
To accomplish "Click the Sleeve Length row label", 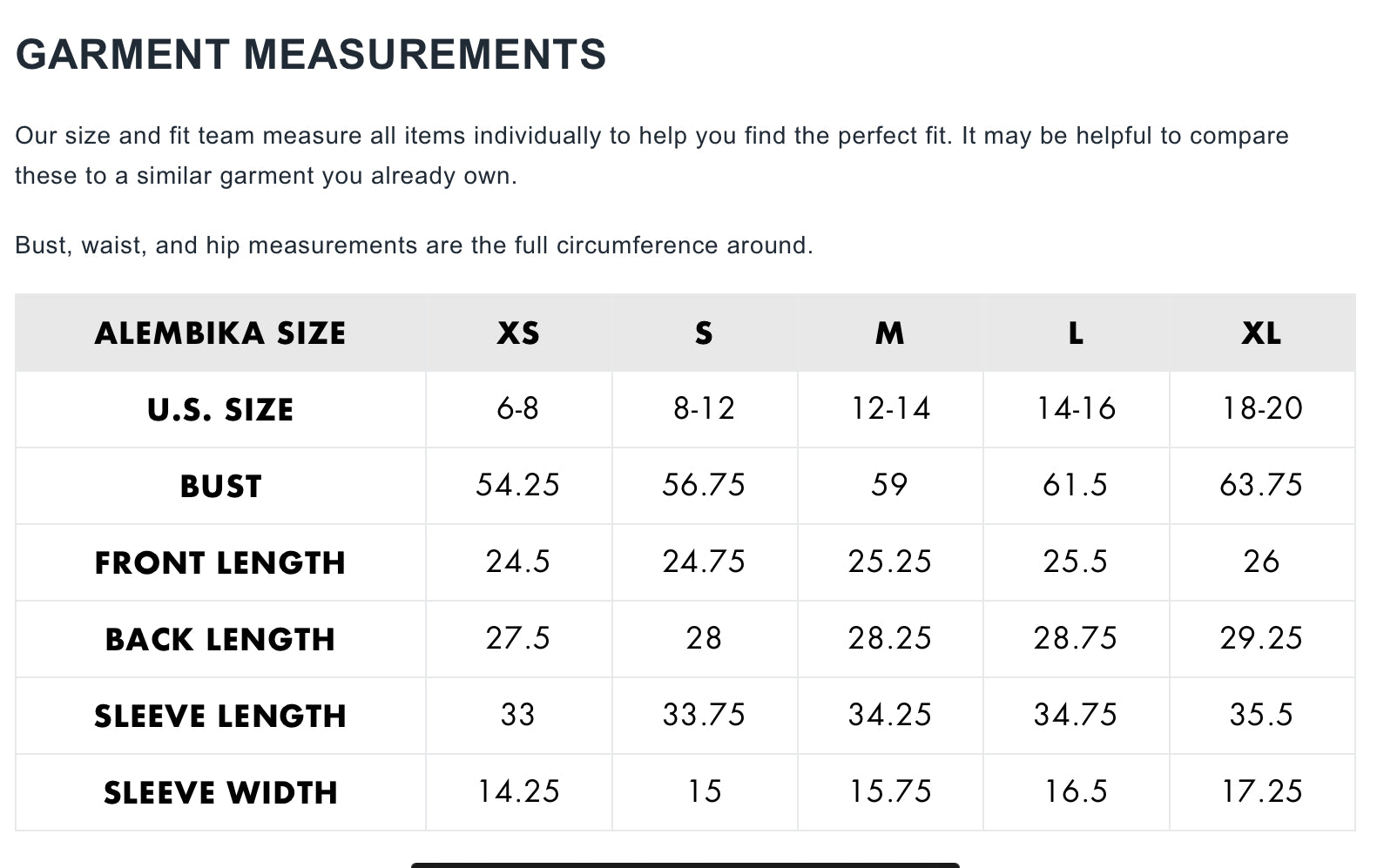I will click(220, 717).
